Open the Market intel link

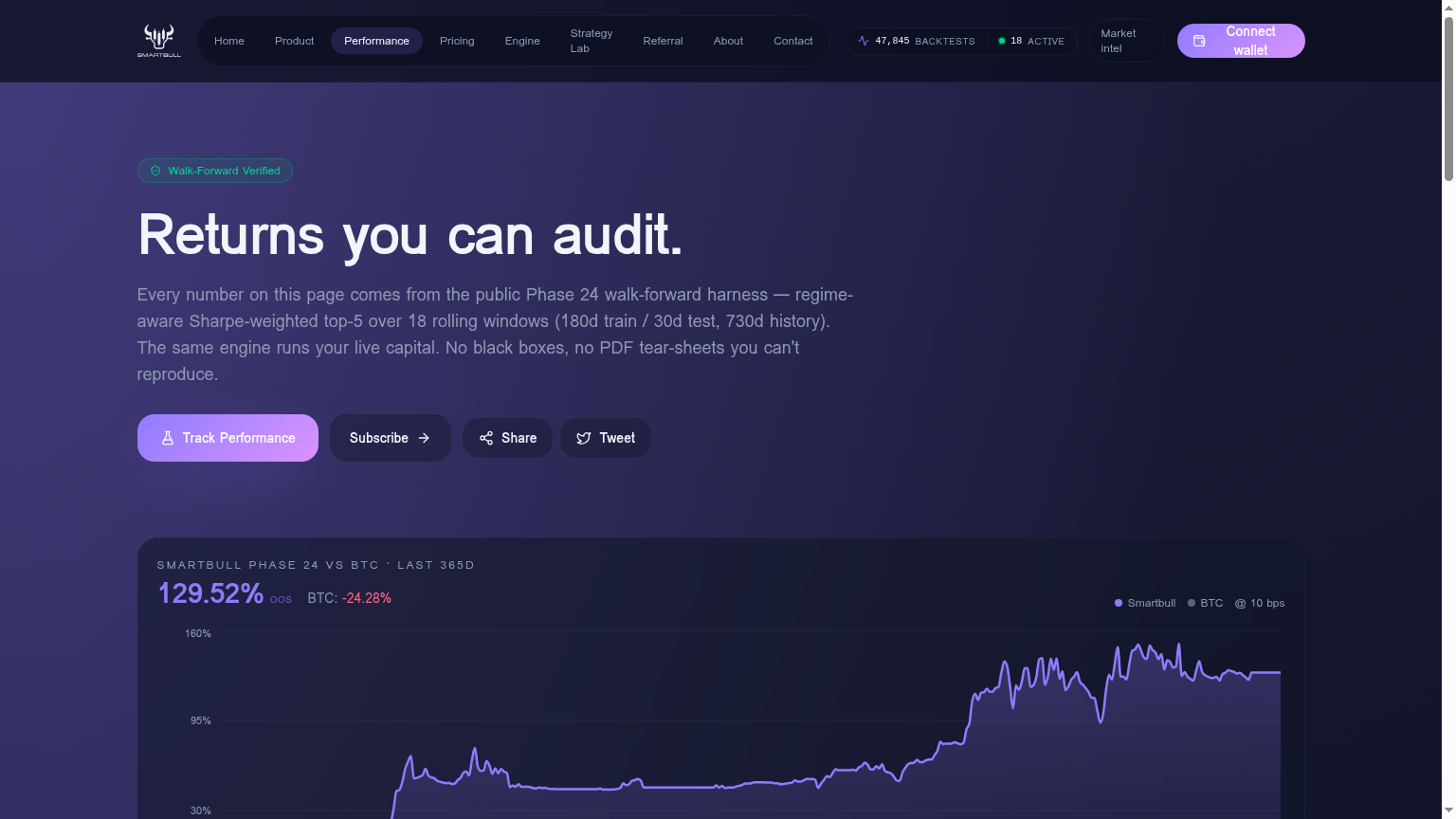tap(1127, 41)
